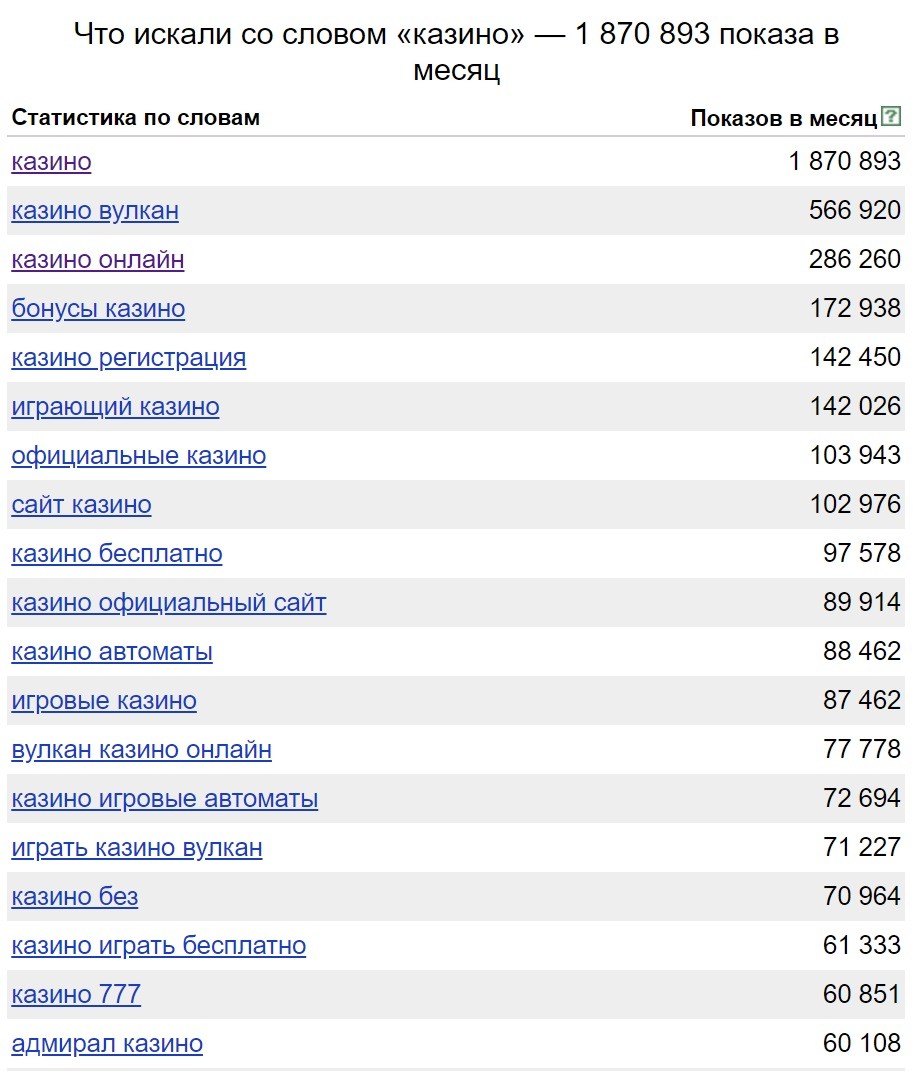Click the «вулкан казино онлайн» link

(x=141, y=750)
